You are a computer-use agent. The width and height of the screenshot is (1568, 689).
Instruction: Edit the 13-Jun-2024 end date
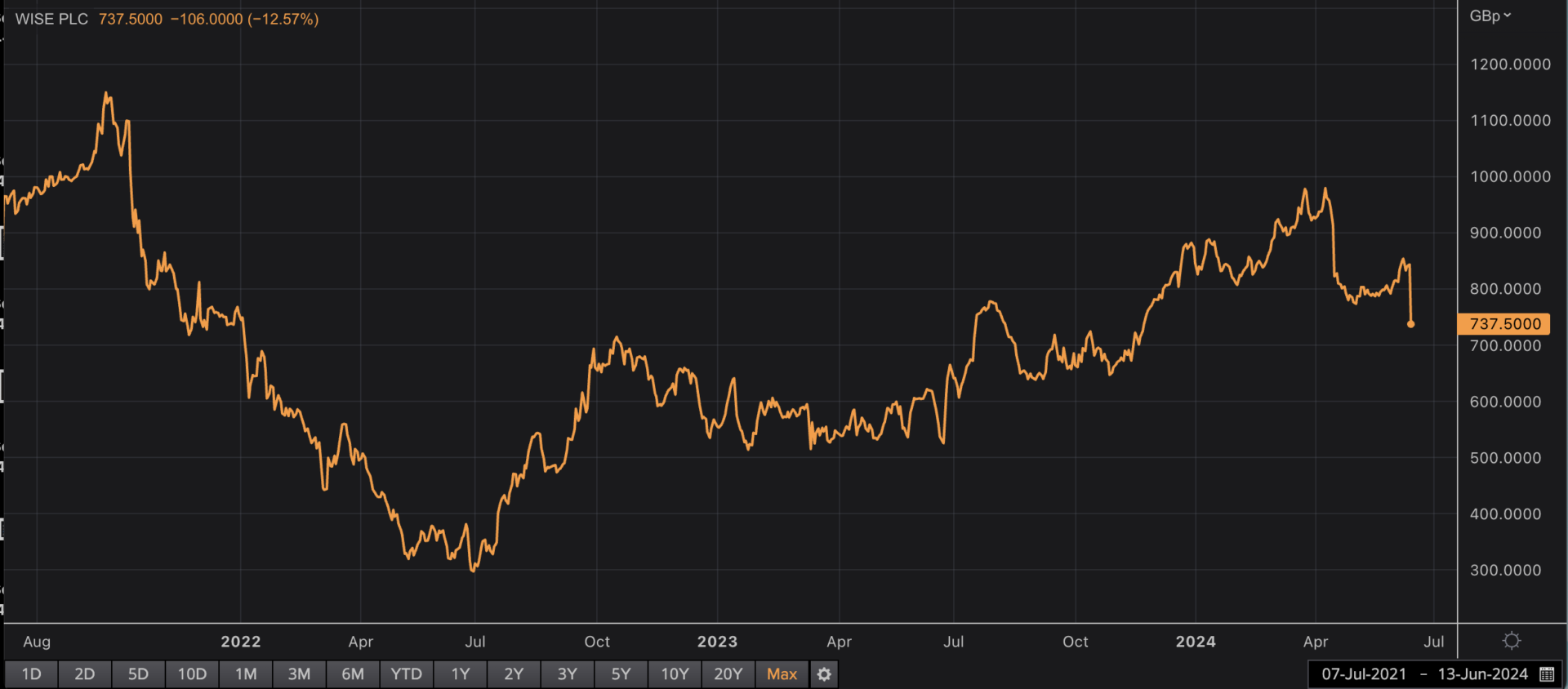(1482, 674)
